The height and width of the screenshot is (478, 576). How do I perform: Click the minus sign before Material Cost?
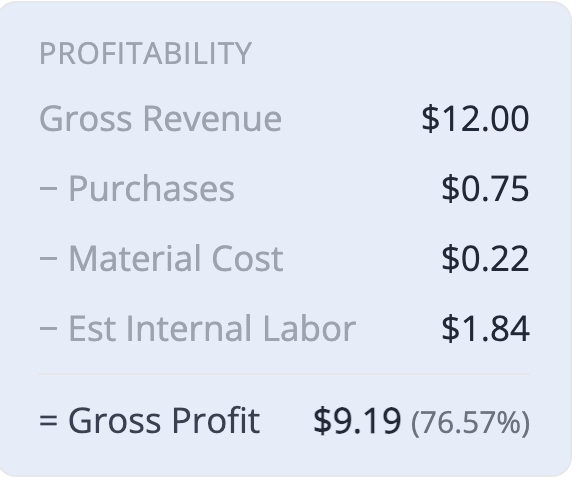(x=48, y=259)
